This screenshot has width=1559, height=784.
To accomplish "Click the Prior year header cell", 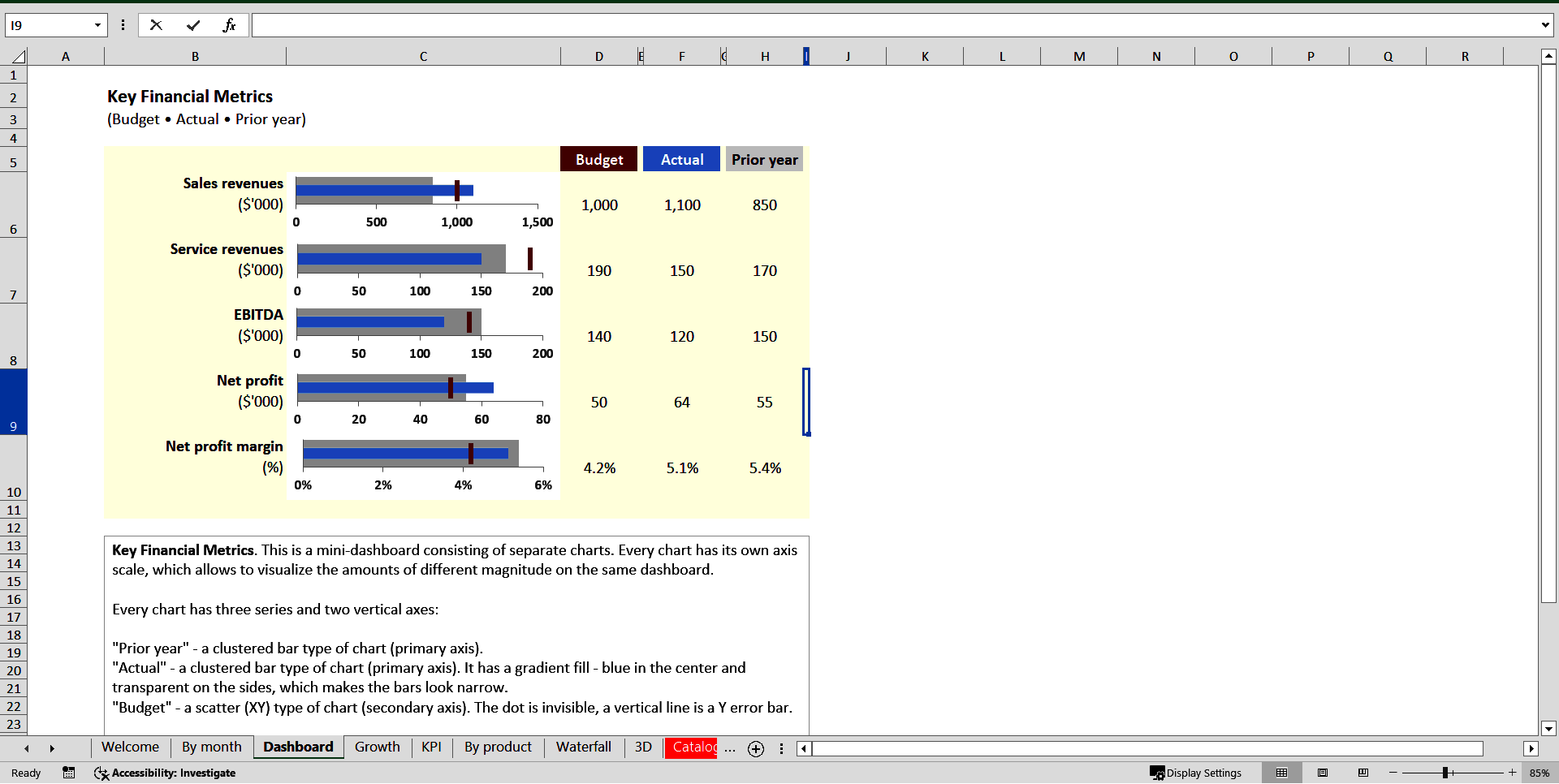I will (765, 159).
